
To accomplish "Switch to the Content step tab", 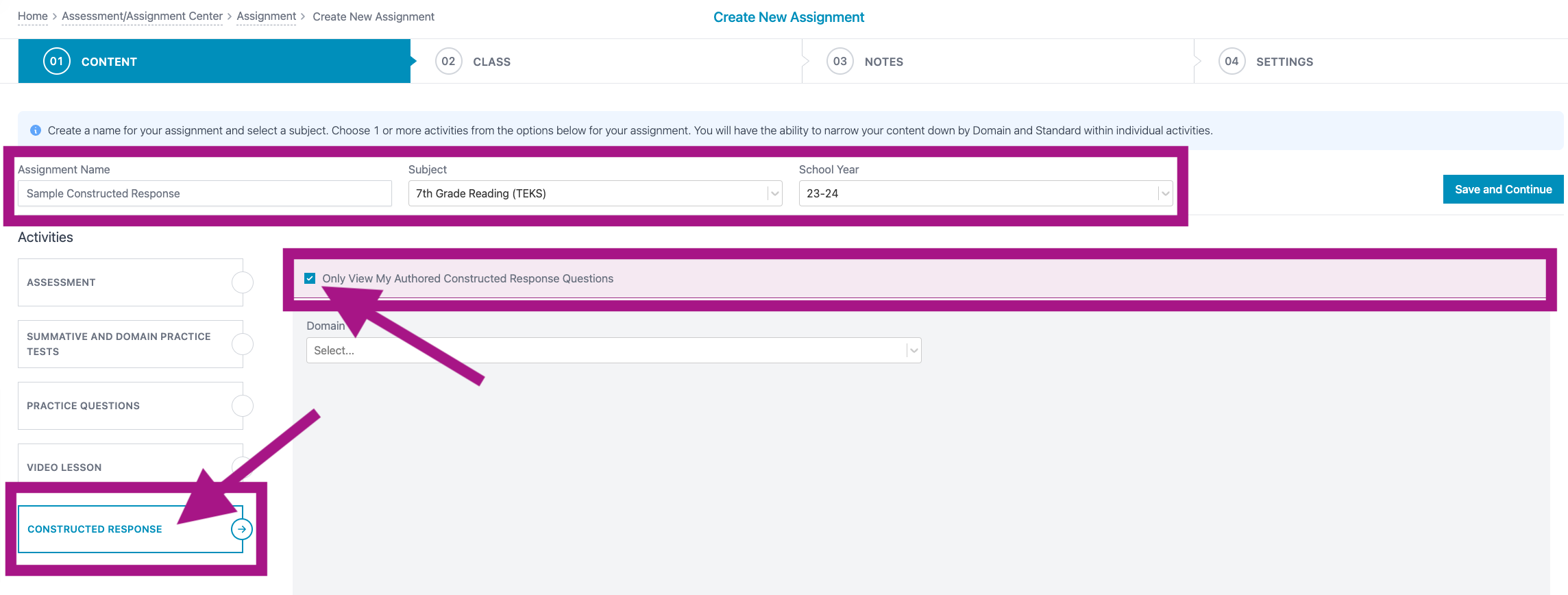I will (x=215, y=61).
